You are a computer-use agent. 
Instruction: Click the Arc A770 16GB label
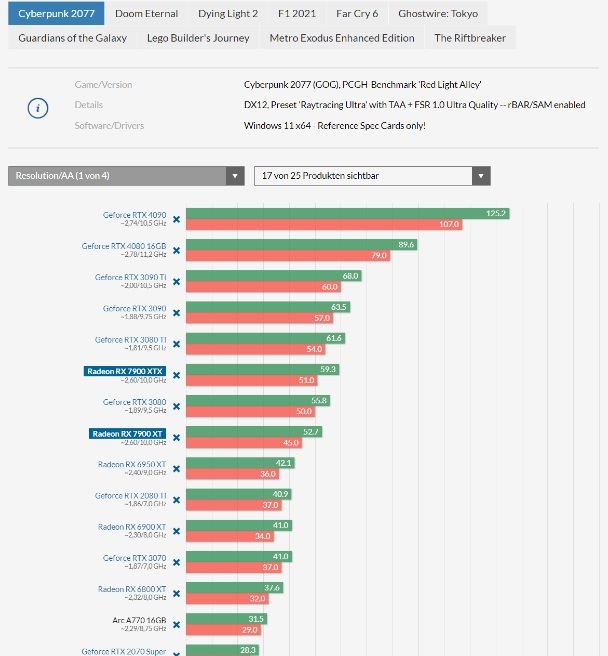139,620
